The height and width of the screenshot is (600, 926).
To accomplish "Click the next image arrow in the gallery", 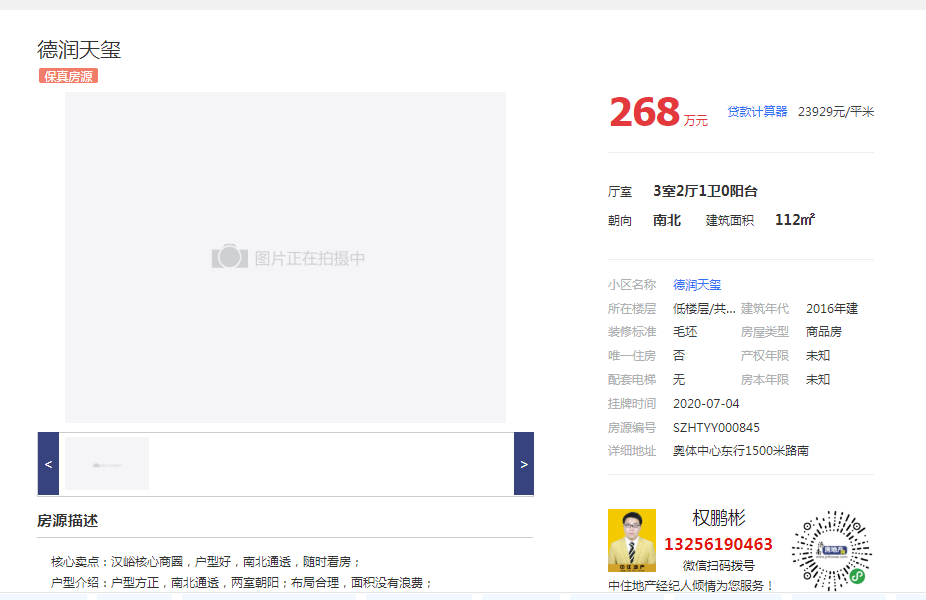I will (x=523, y=464).
